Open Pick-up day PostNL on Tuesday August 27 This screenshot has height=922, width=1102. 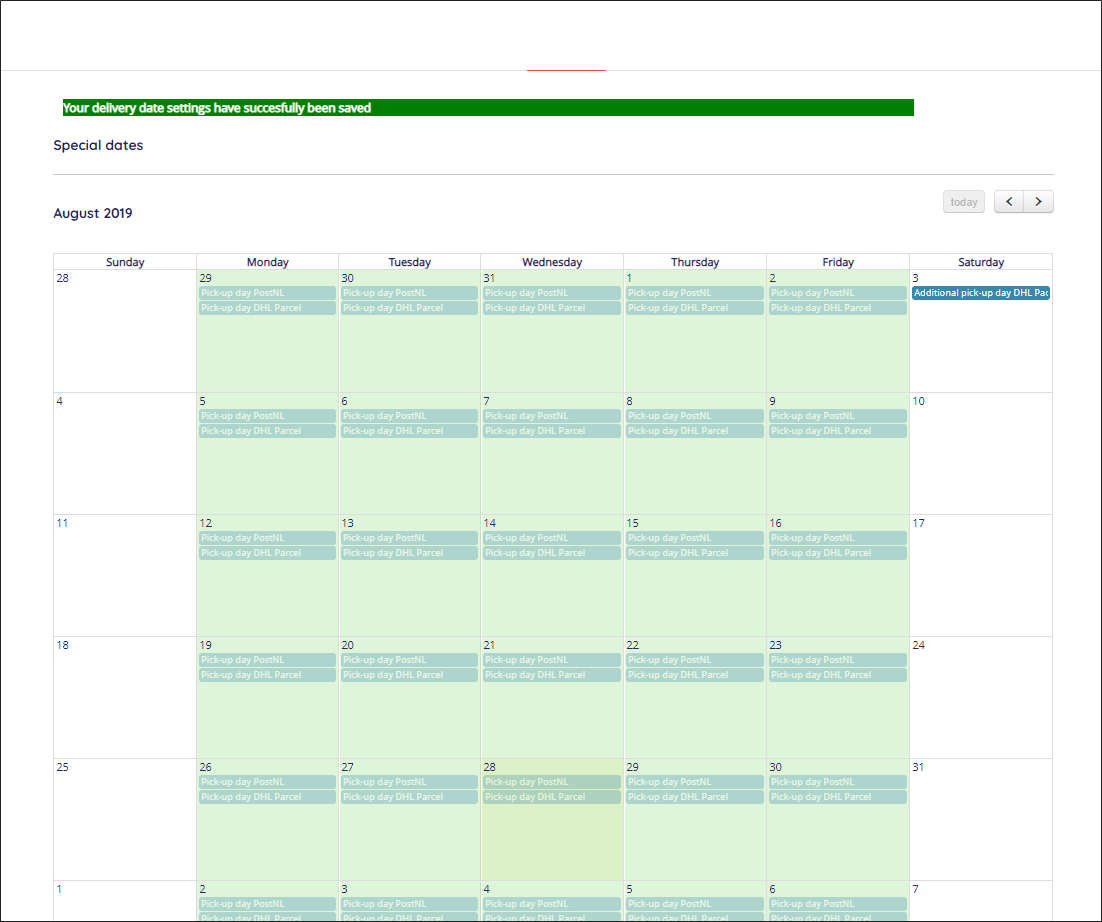tap(409, 782)
